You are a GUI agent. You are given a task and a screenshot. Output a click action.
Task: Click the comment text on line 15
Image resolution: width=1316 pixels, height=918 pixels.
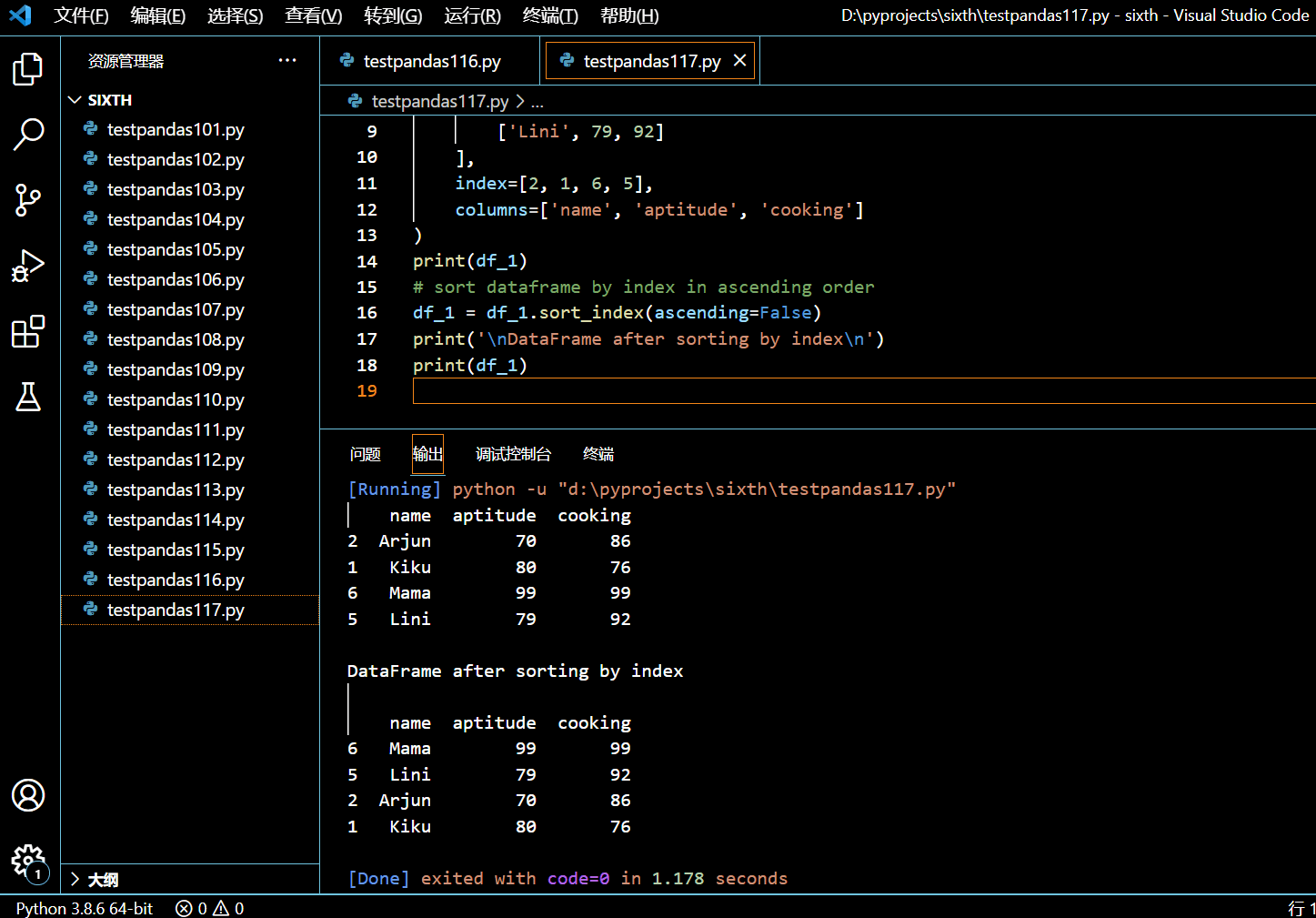644,288
